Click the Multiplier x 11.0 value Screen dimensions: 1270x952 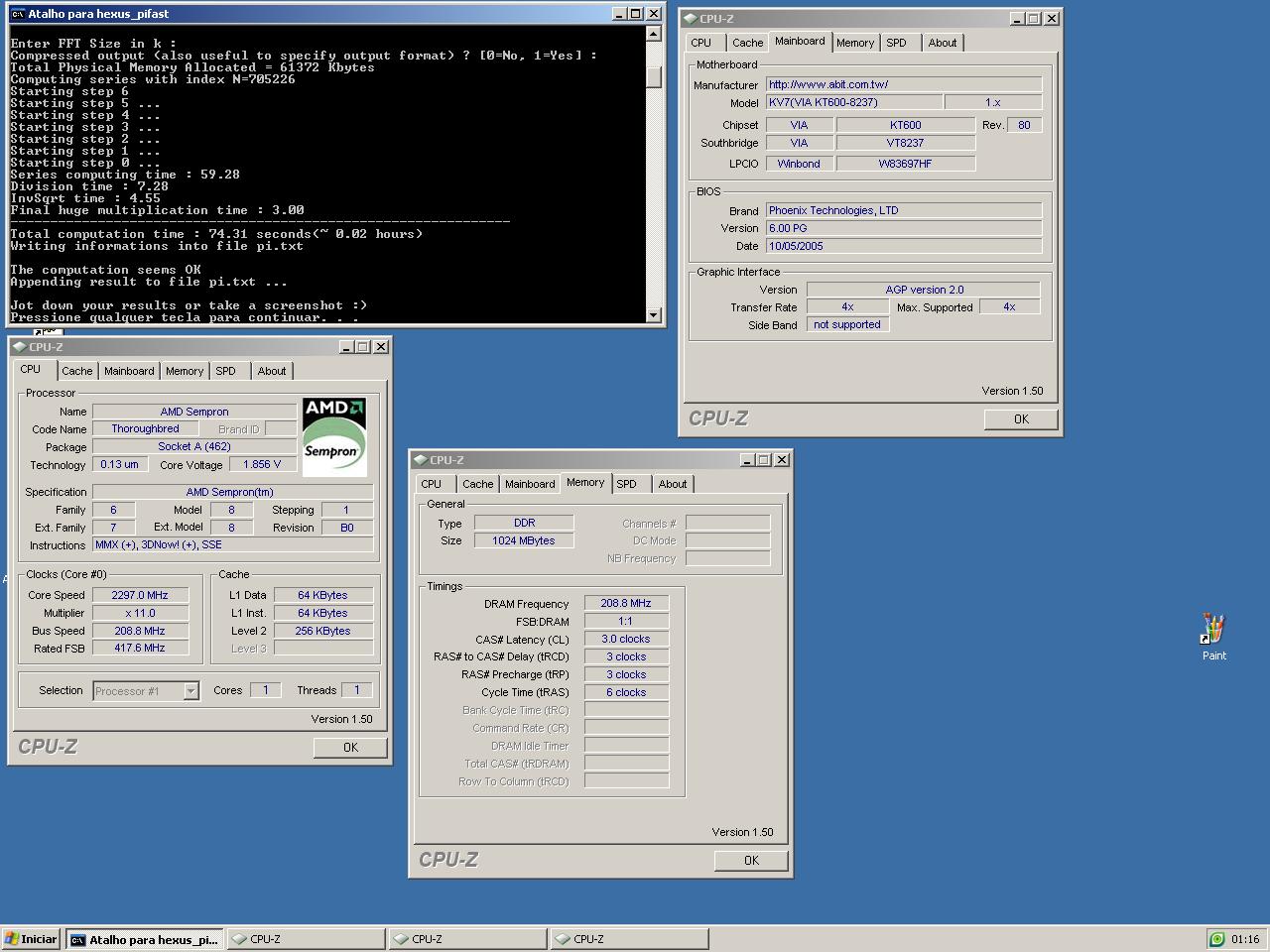click(141, 614)
